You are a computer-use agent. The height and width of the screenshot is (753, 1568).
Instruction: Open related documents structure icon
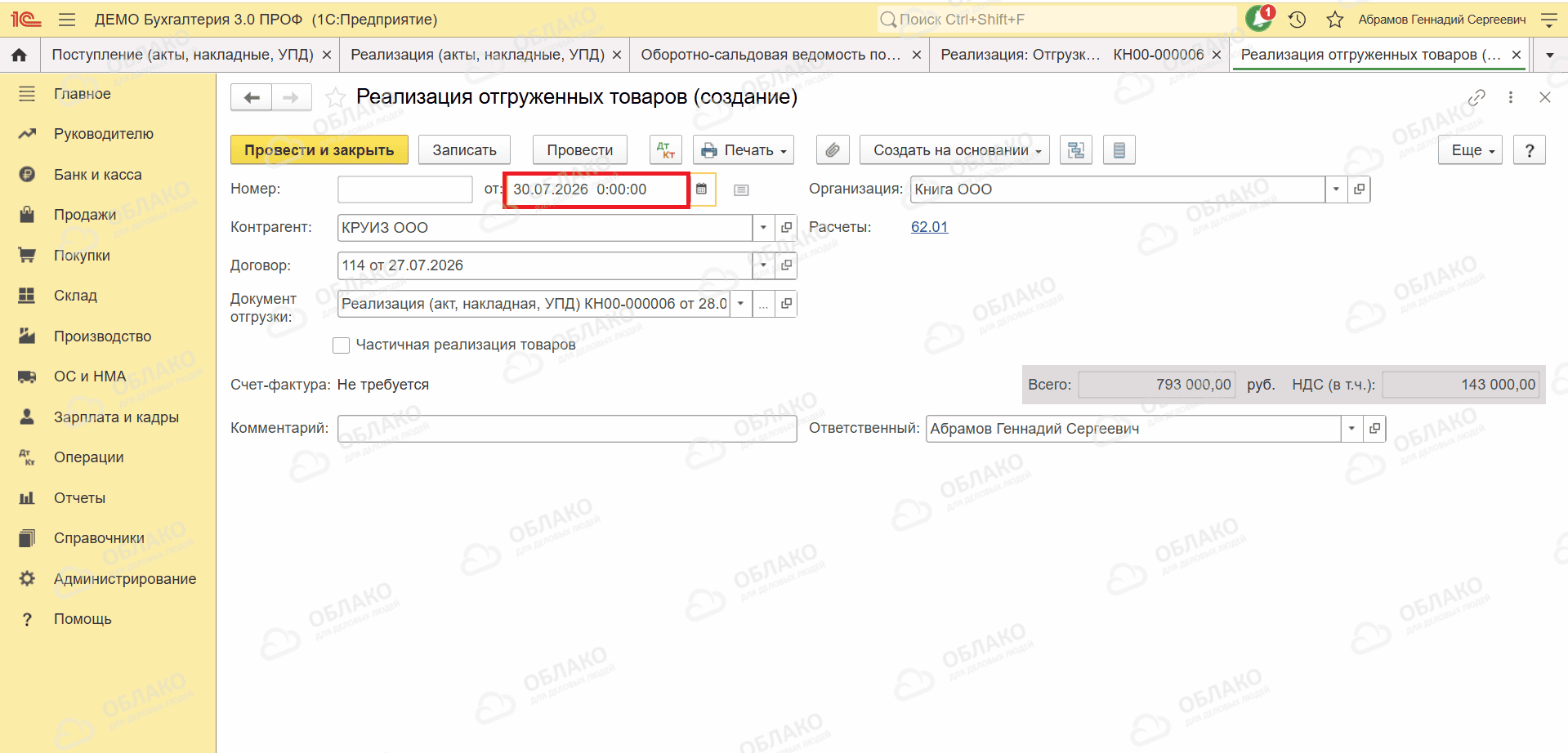(1076, 150)
